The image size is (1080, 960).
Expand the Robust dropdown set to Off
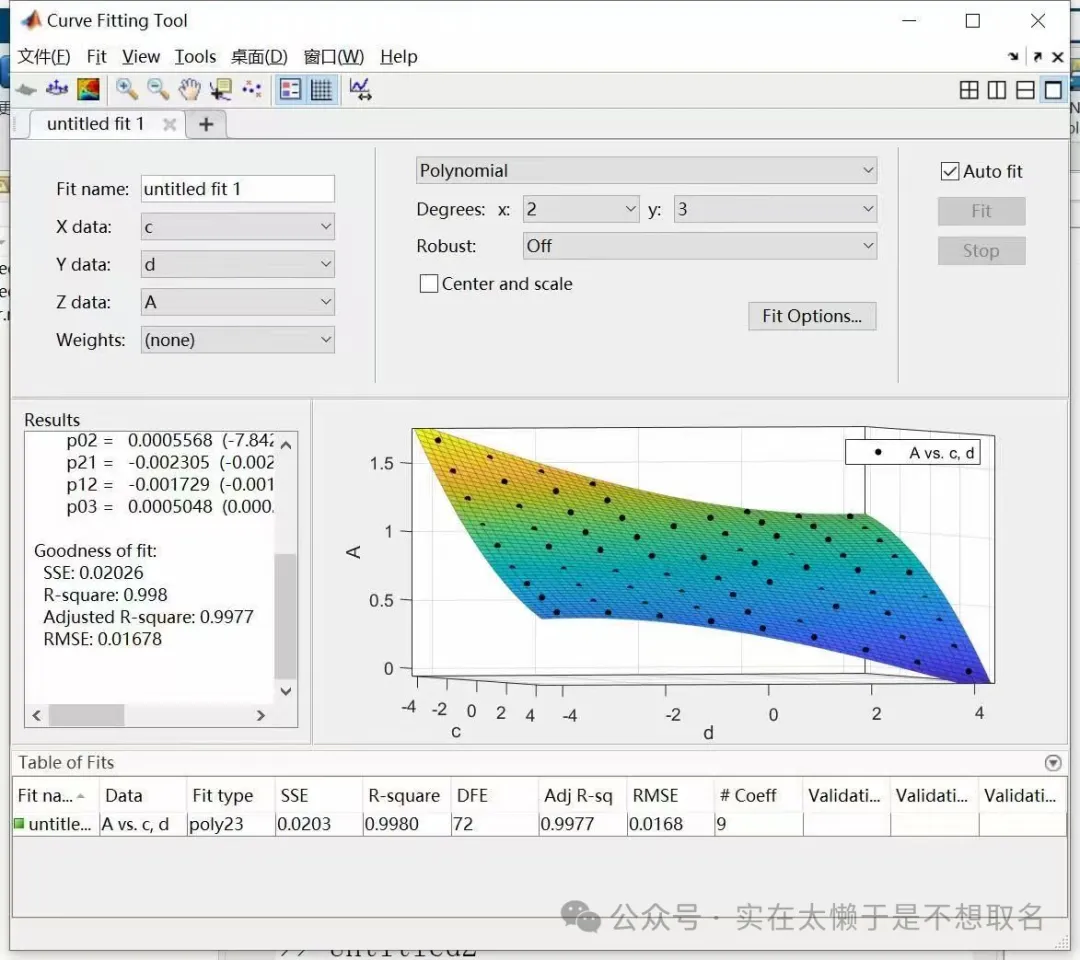(x=699, y=246)
